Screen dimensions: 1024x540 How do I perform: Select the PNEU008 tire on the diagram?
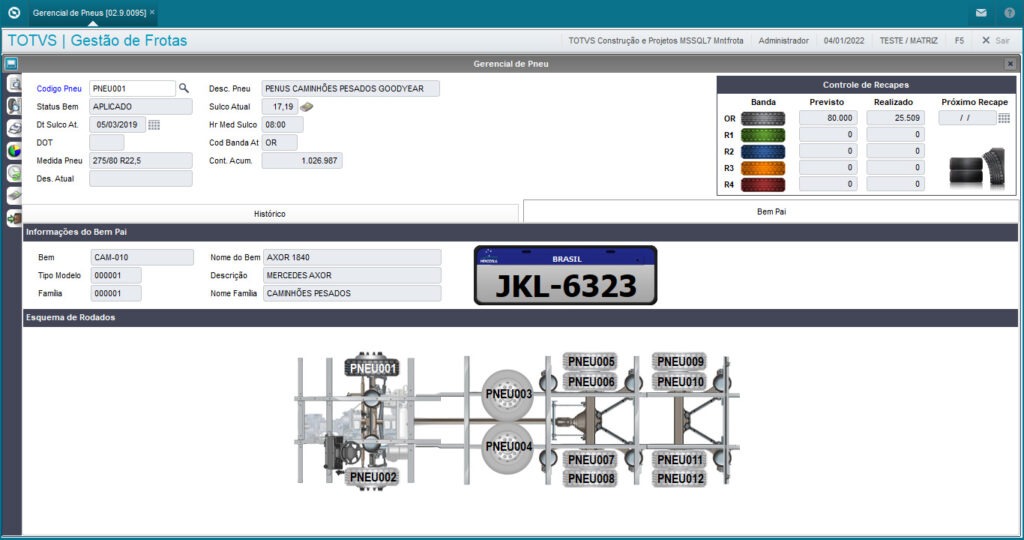591,479
